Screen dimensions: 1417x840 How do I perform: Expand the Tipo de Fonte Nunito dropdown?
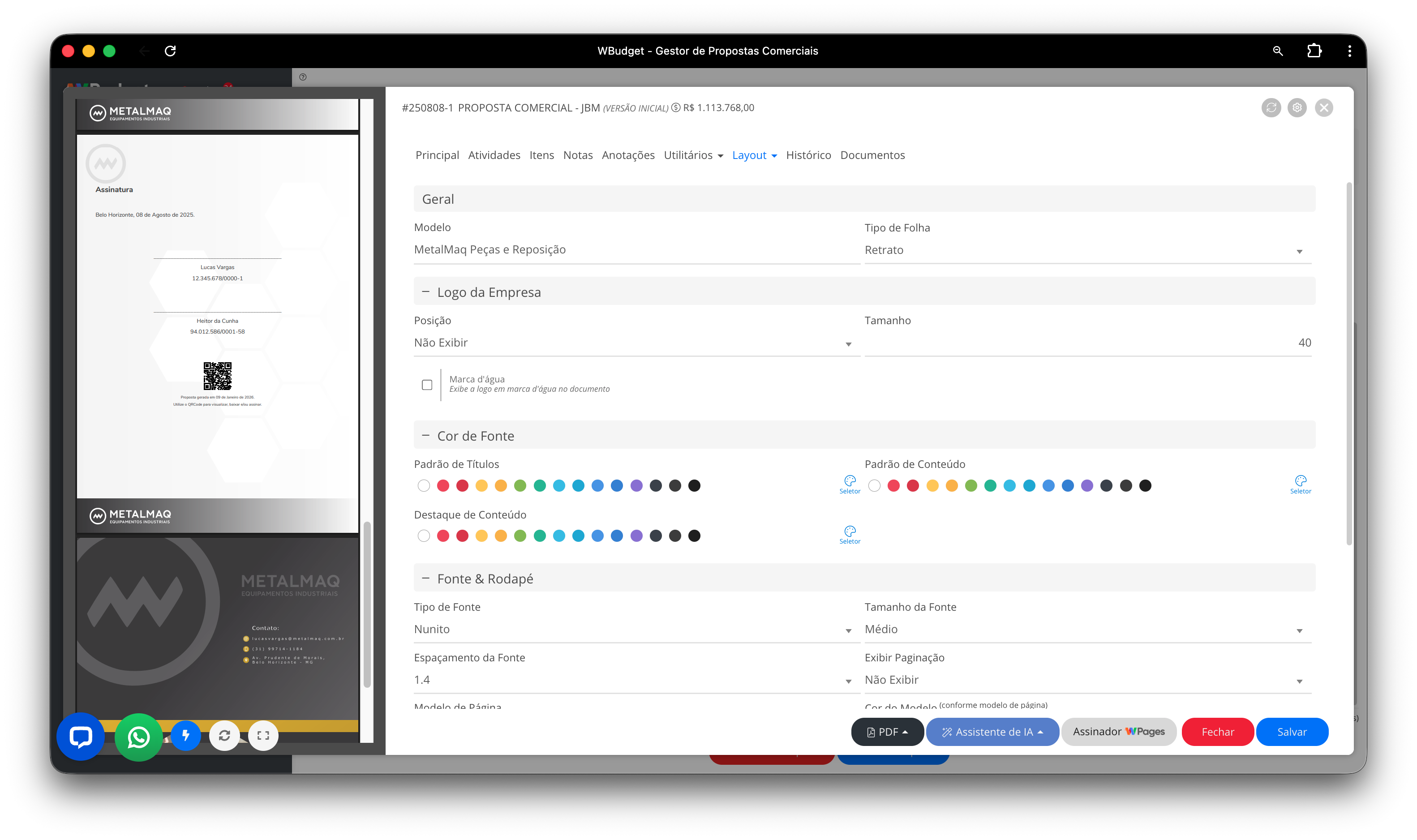636,630
